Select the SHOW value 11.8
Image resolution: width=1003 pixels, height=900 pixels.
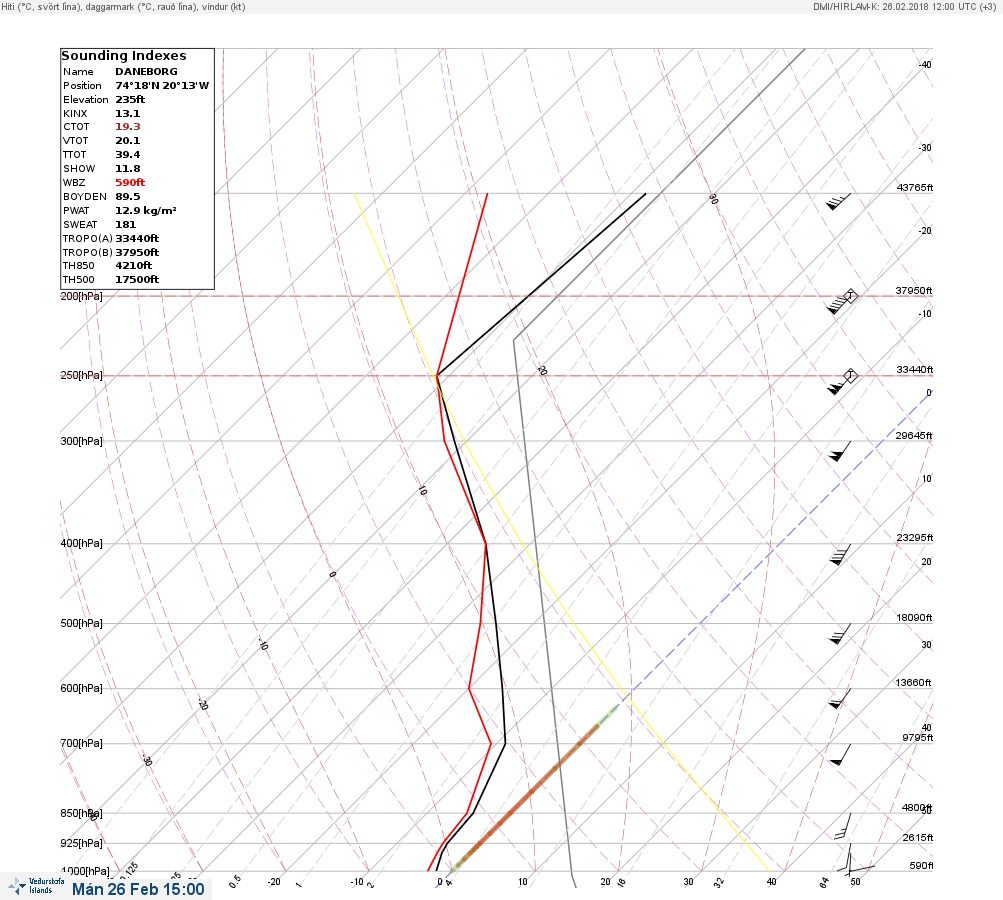(127, 169)
